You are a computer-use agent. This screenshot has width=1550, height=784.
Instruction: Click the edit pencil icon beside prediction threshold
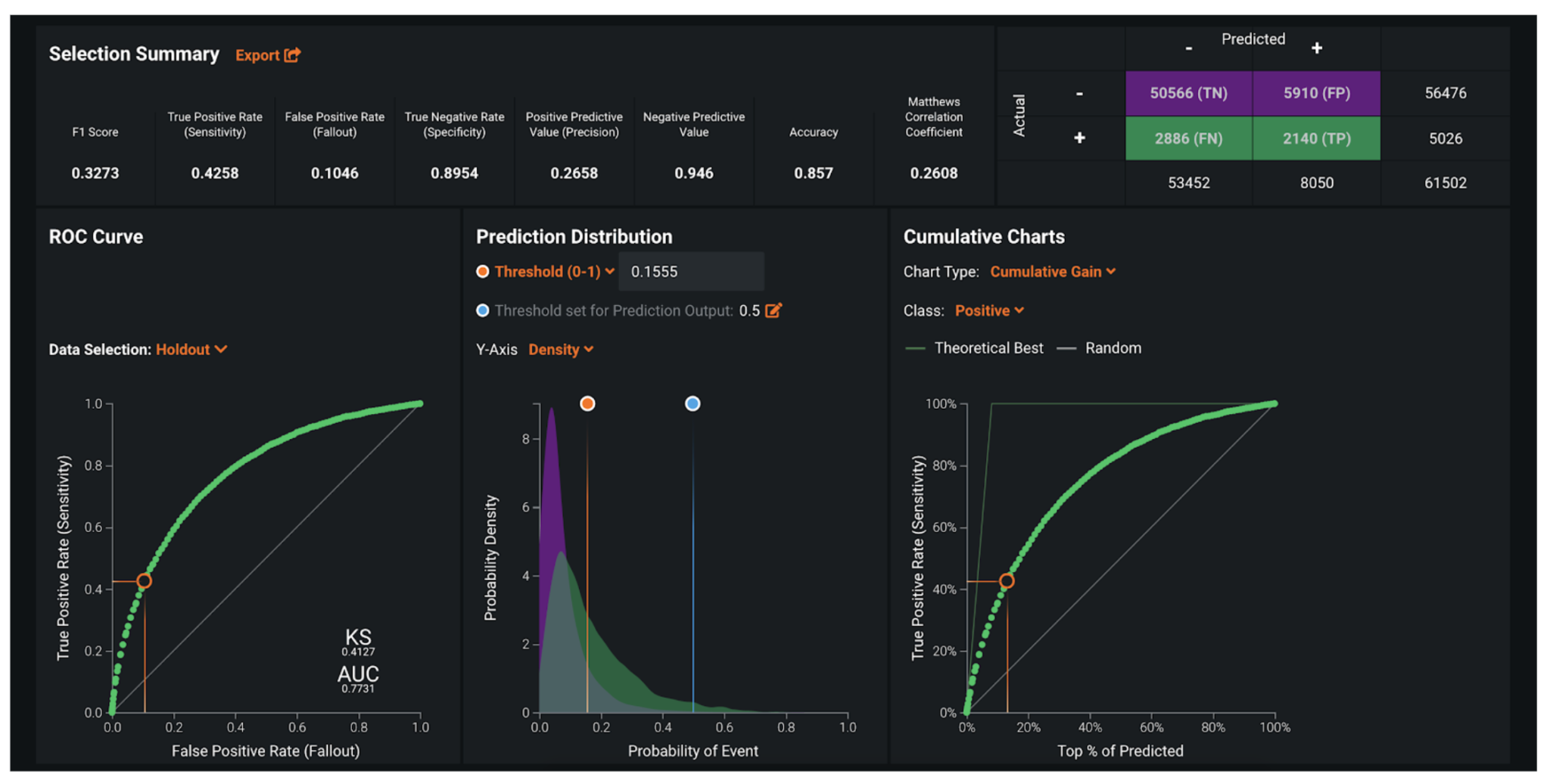click(773, 310)
